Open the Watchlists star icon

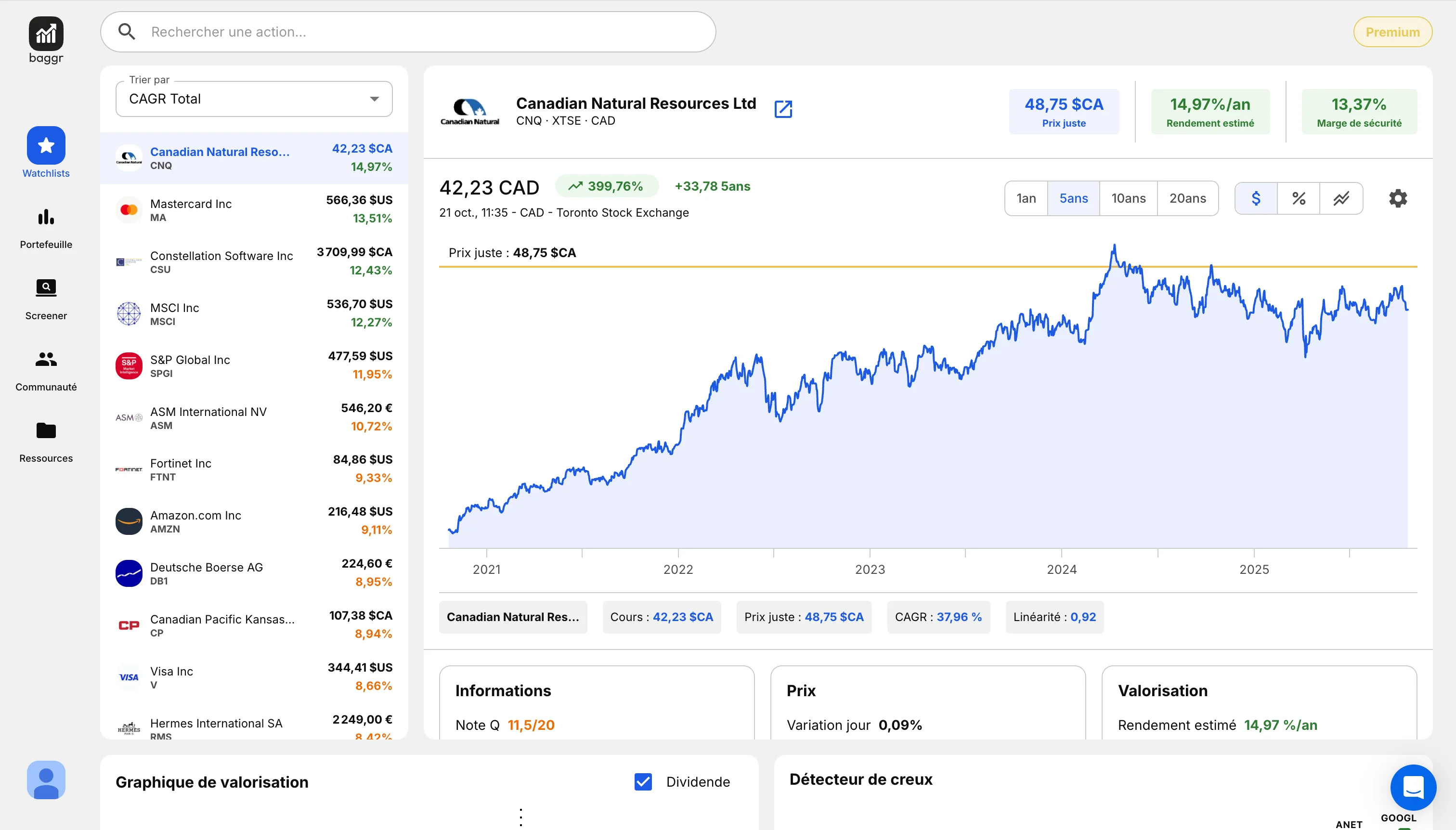[x=46, y=145]
